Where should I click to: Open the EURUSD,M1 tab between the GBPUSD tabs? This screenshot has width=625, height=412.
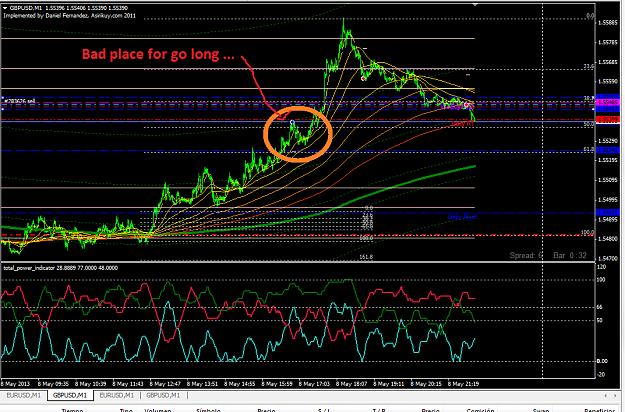tap(117, 395)
